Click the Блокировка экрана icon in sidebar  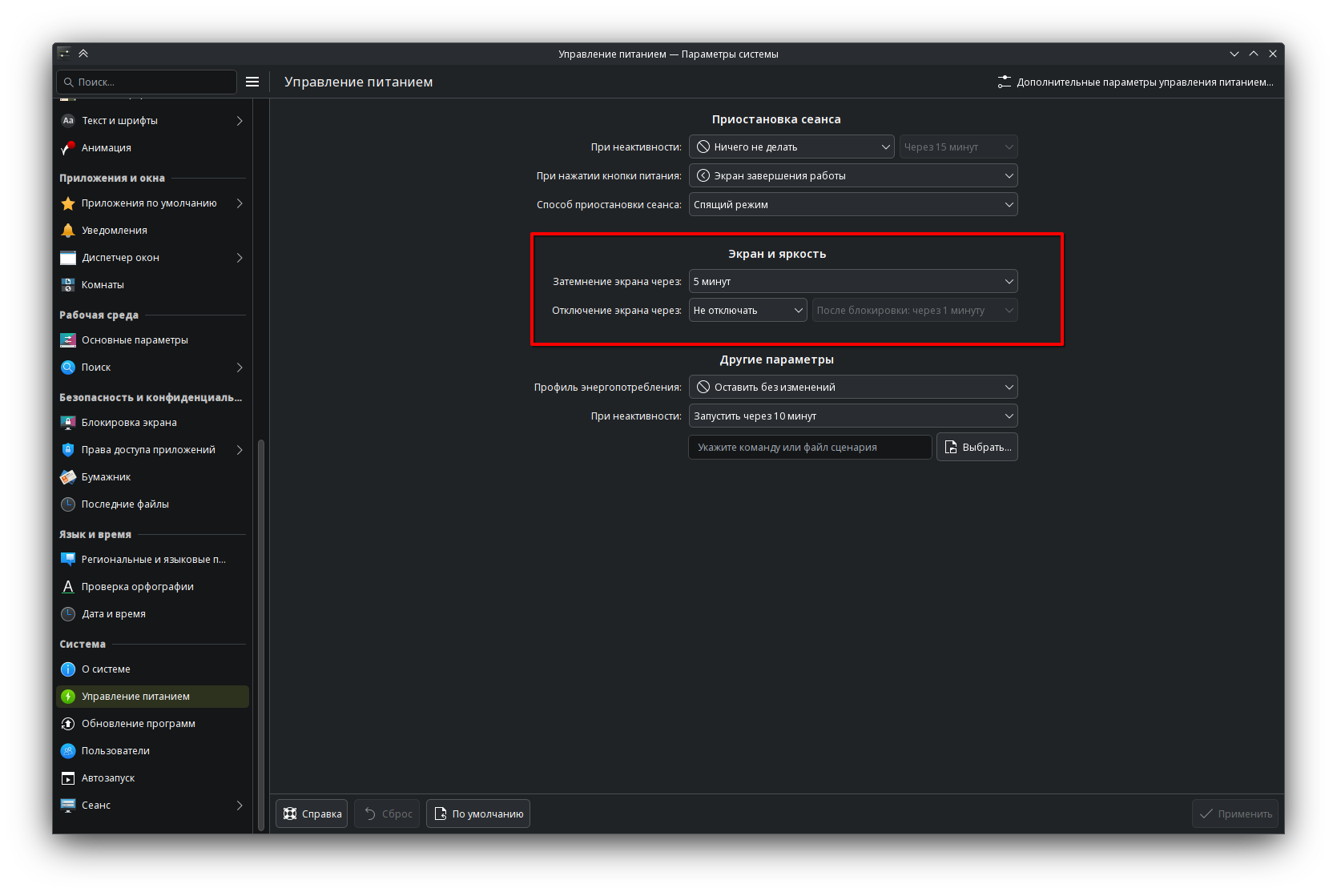[x=68, y=423]
